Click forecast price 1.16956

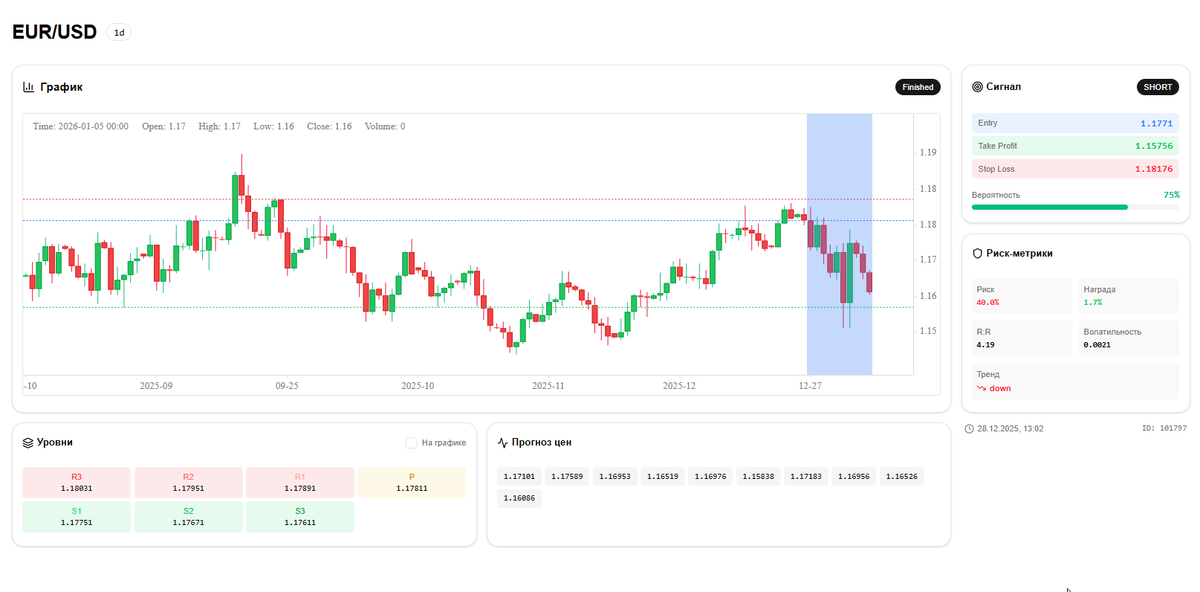tap(854, 477)
